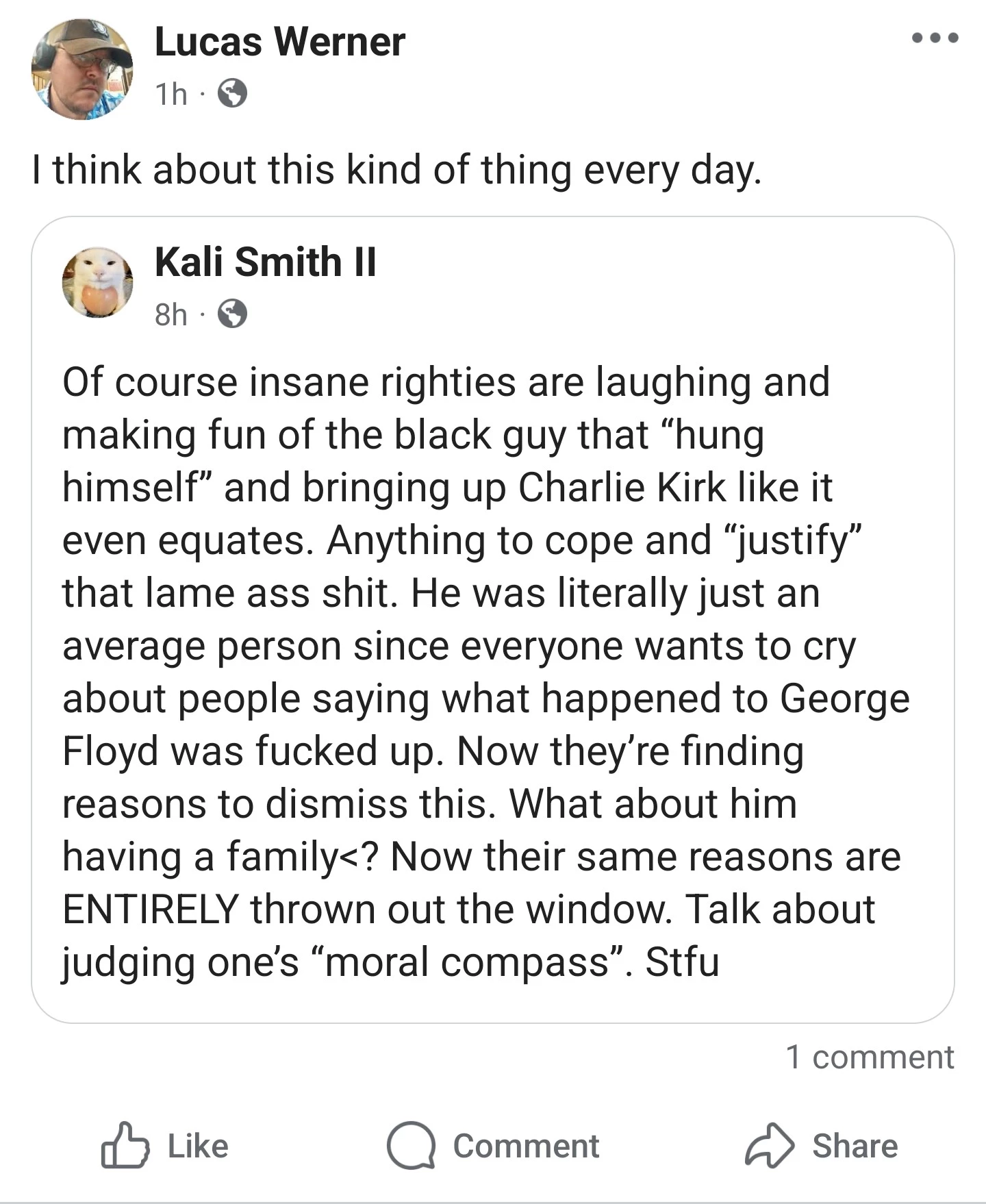
Task: Click the globe privacy icon beside 8h
Action: tap(232, 314)
